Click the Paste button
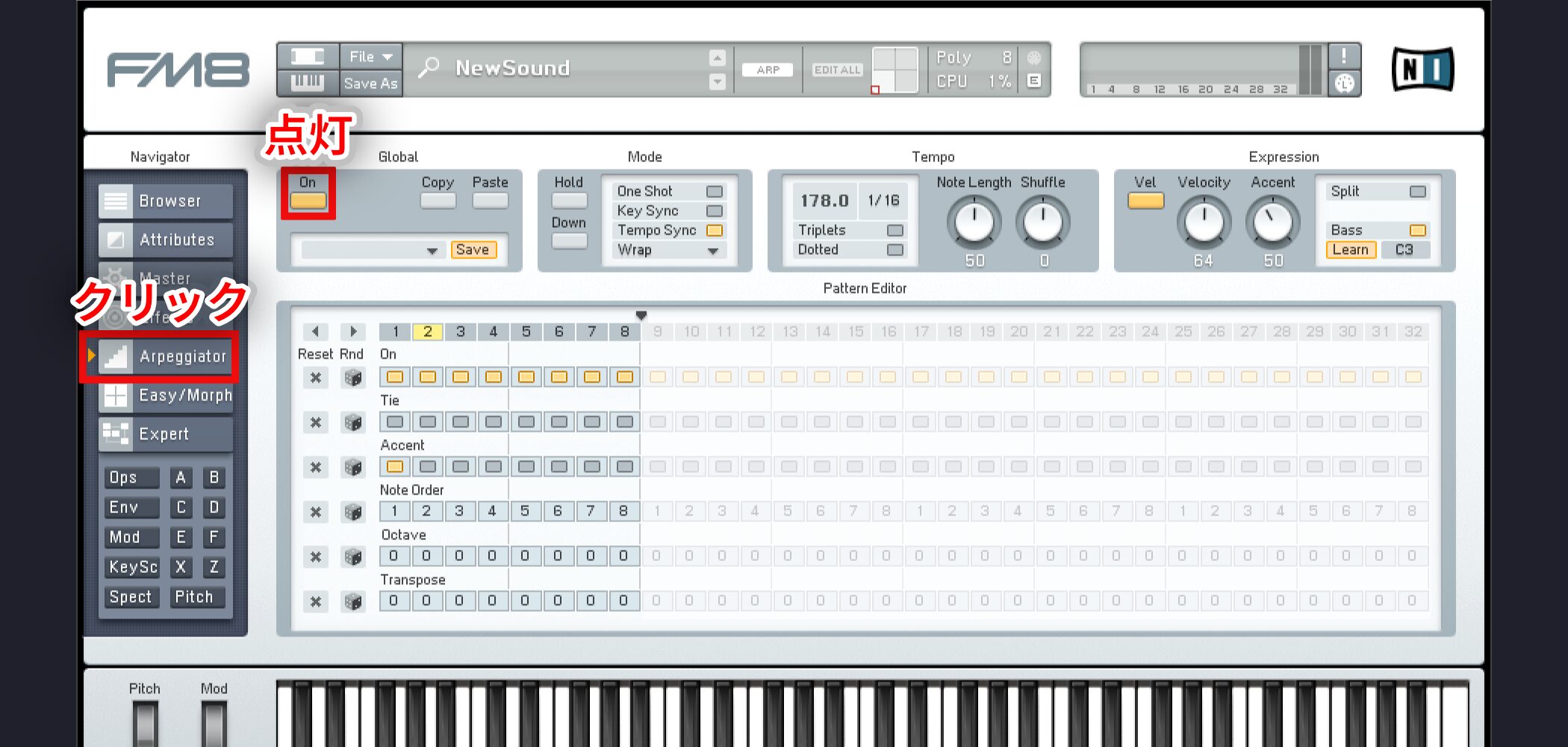The image size is (1568, 747). point(491,201)
